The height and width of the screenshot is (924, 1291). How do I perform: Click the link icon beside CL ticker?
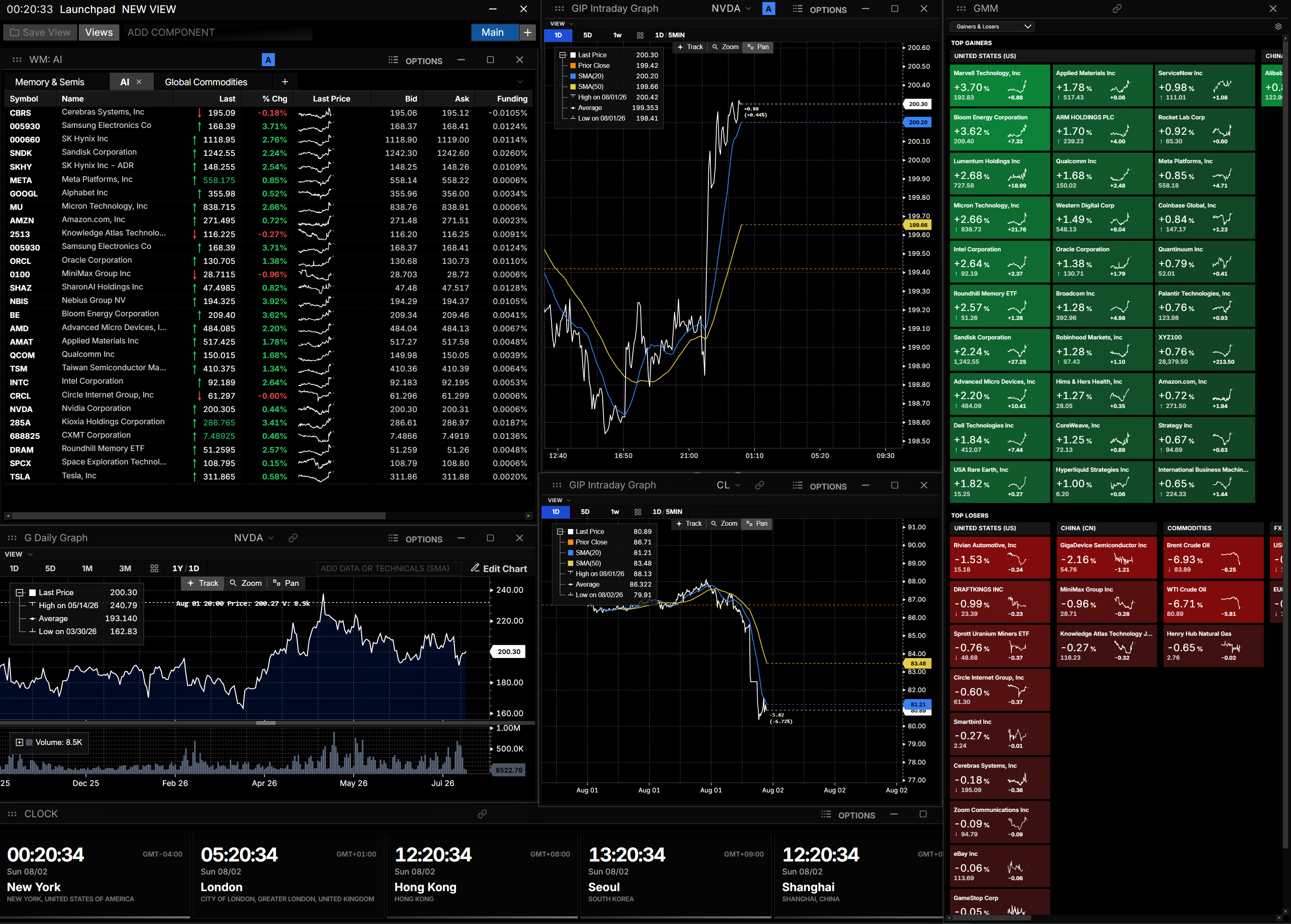[x=759, y=485]
